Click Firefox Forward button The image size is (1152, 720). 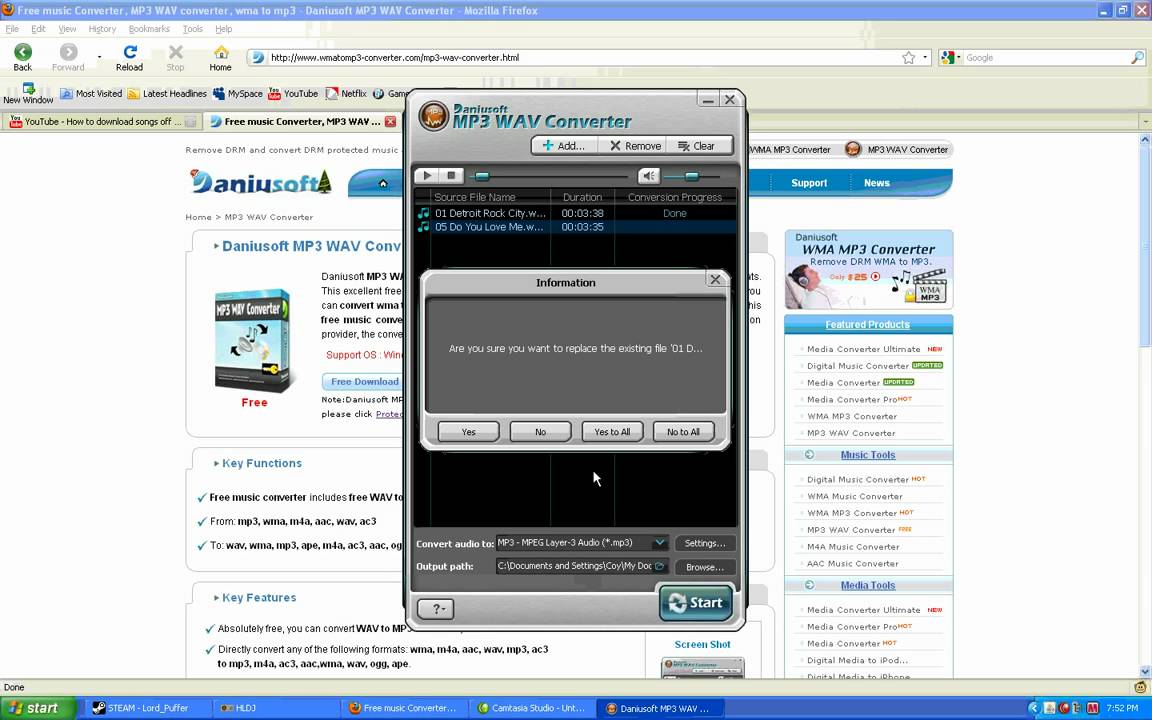68,57
